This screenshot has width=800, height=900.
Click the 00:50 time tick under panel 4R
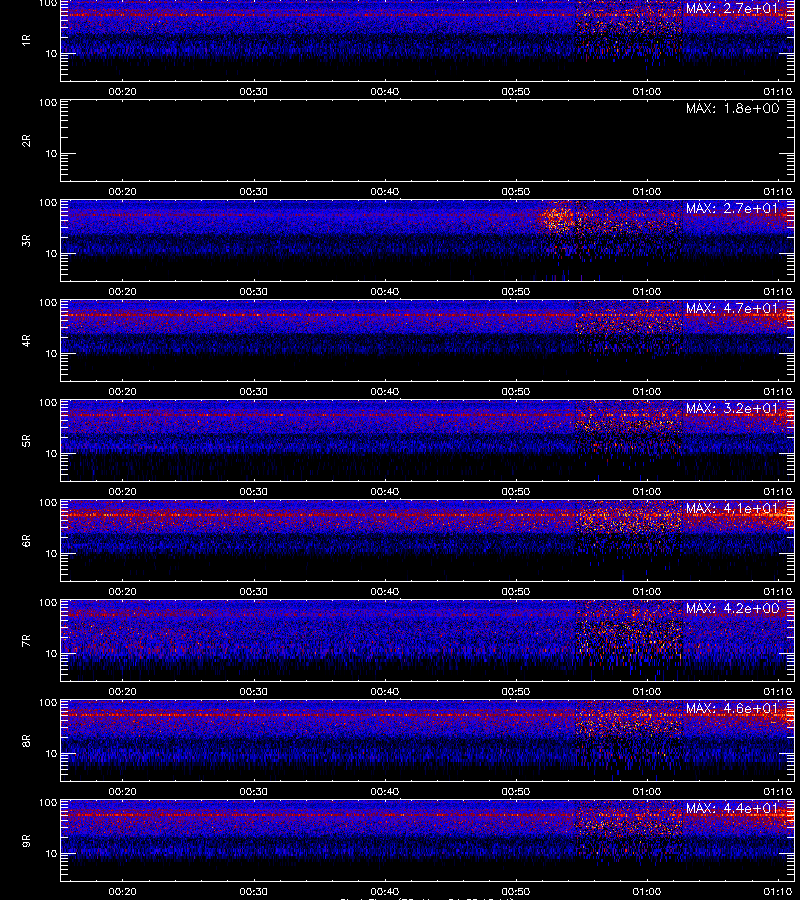(515, 391)
